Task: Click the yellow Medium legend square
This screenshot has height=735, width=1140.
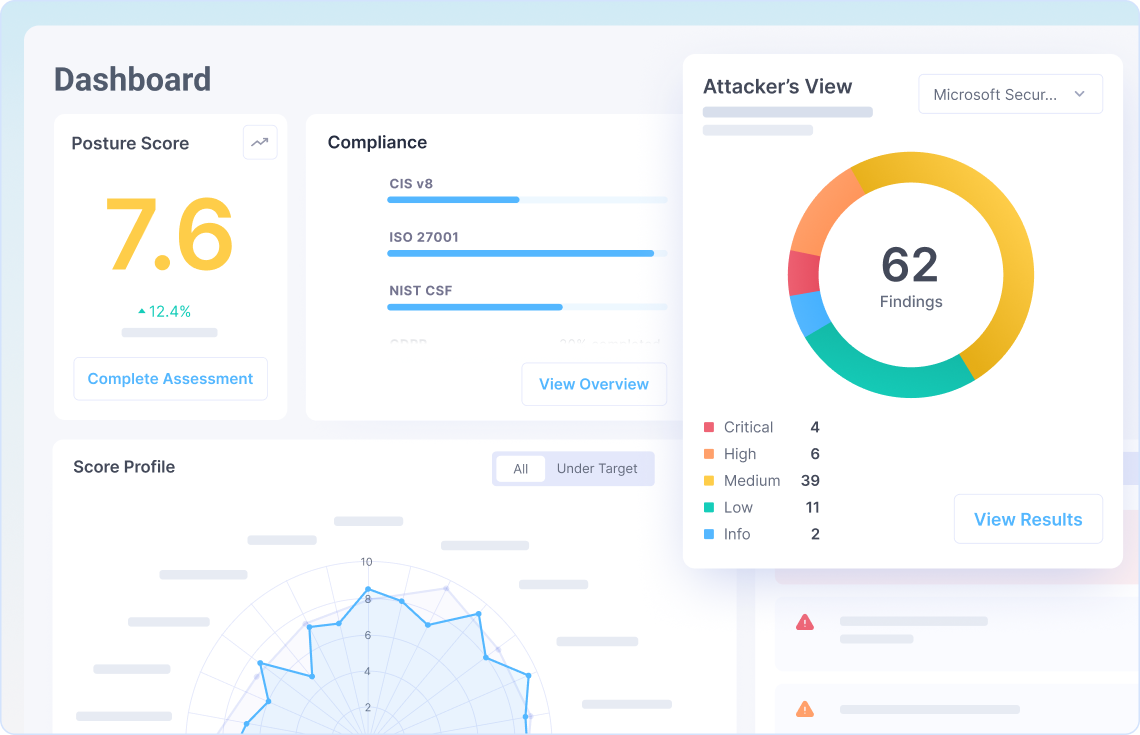Action: pos(709,481)
